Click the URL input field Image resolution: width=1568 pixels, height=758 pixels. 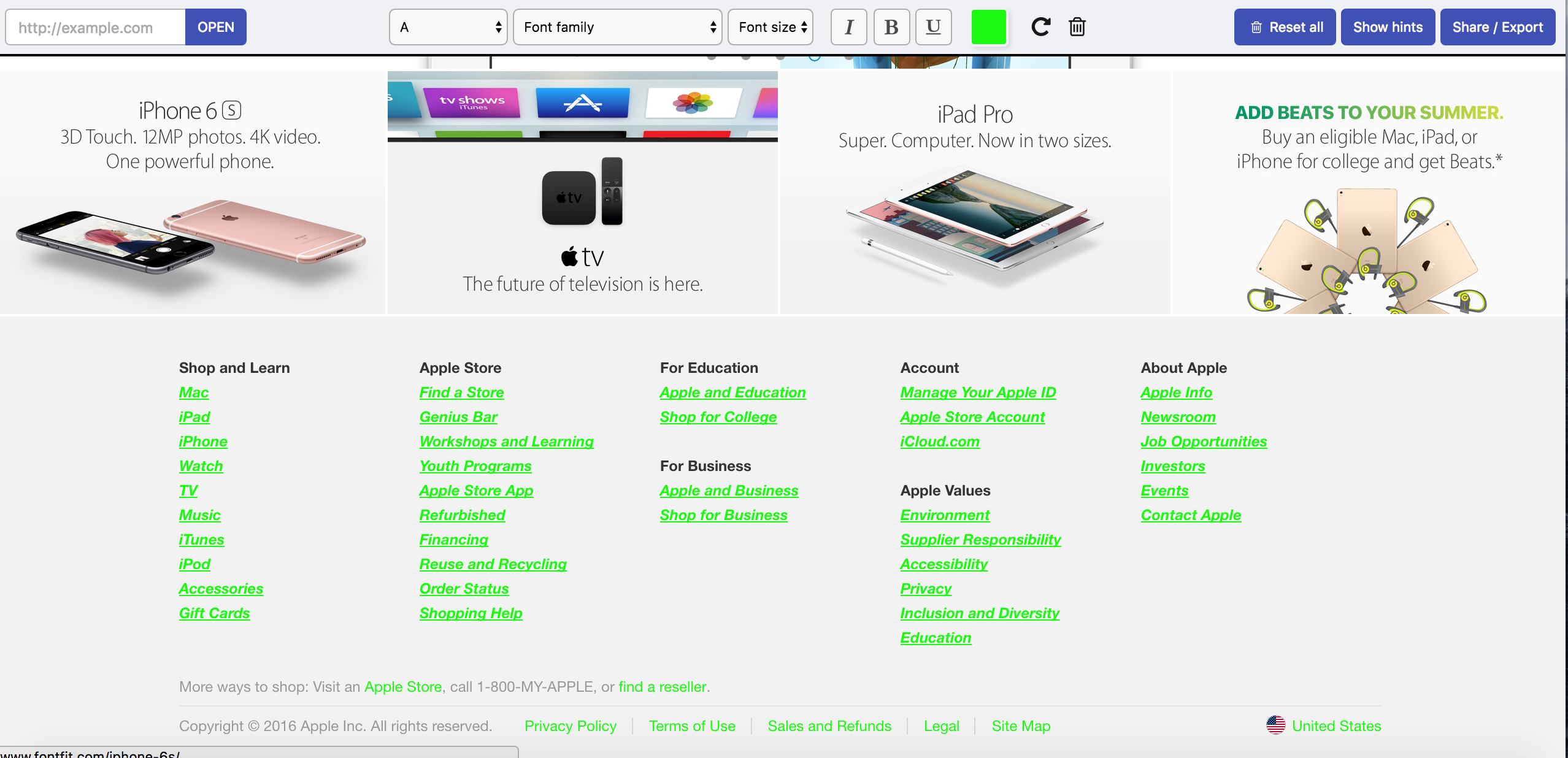point(96,27)
